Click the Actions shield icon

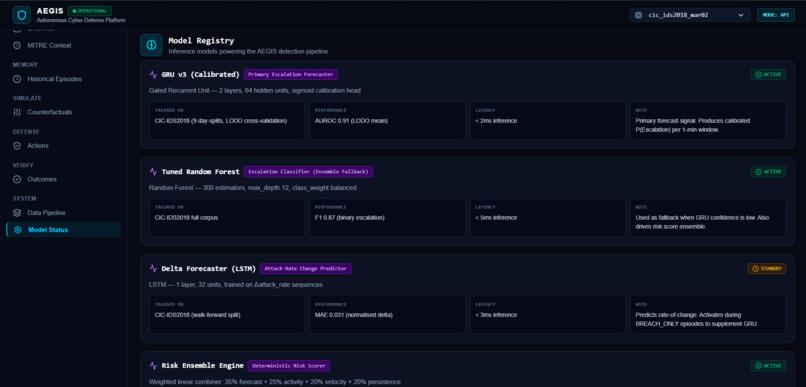[17, 145]
